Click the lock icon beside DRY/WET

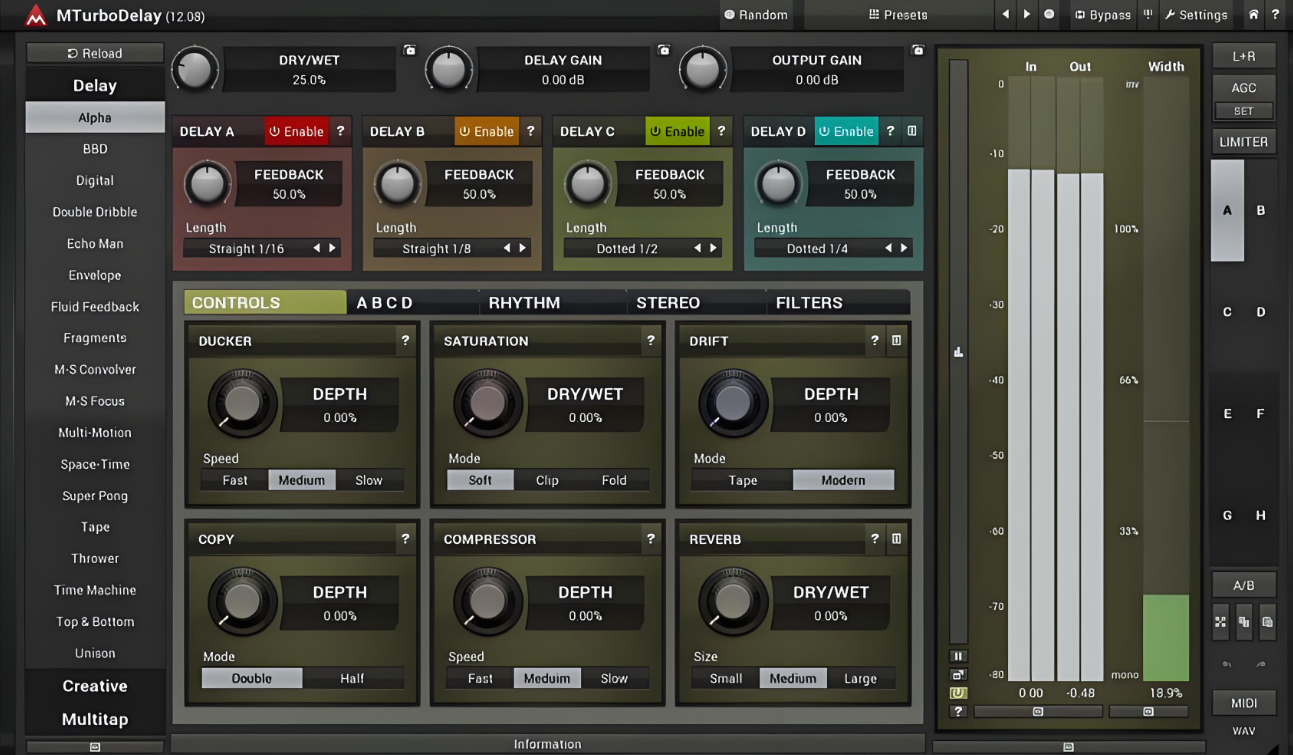coord(410,50)
